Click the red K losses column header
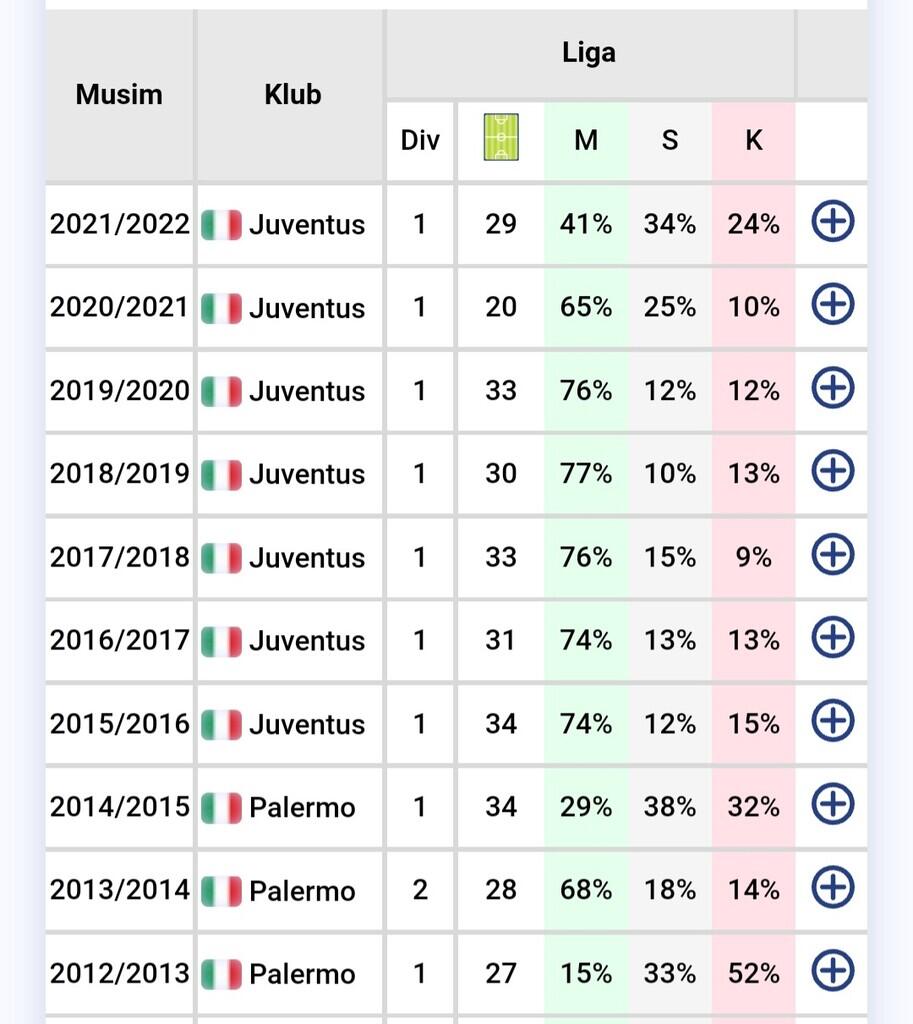The image size is (913, 1024). [x=754, y=140]
